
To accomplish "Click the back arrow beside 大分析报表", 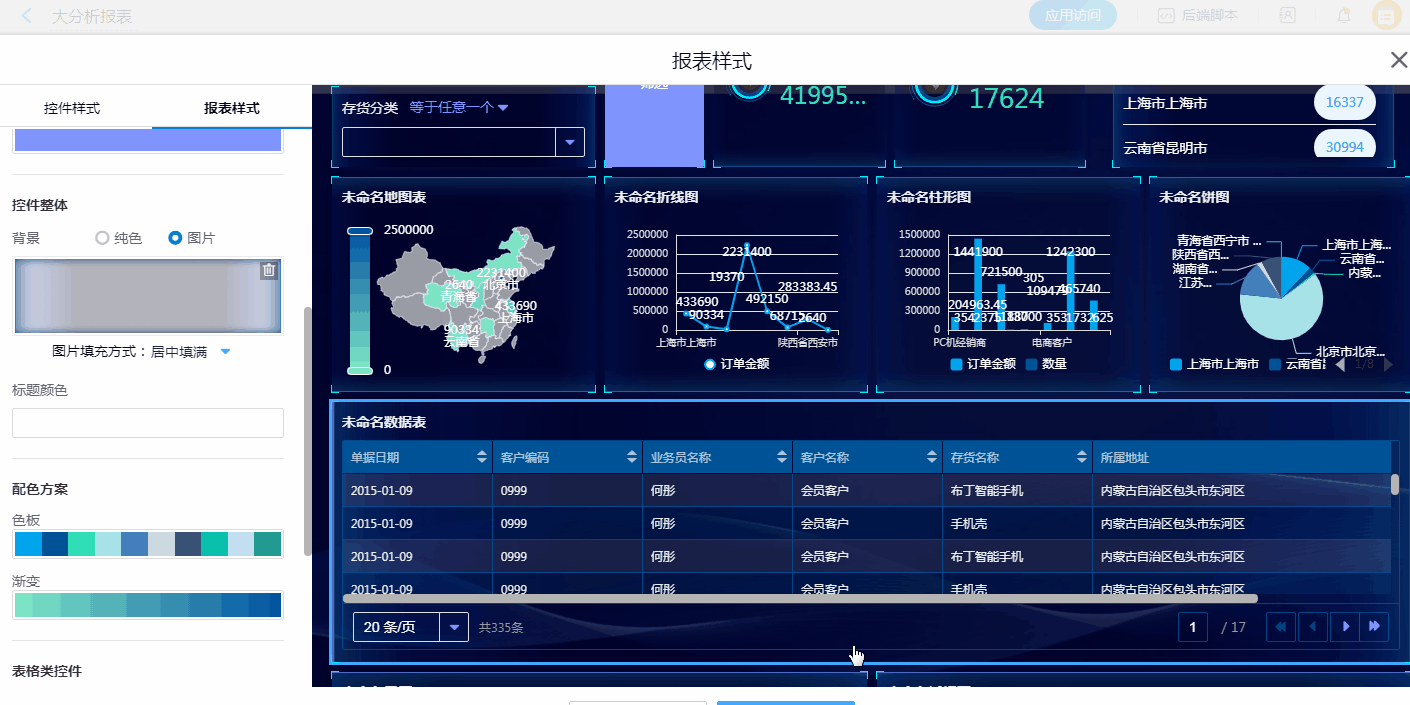I will point(27,16).
